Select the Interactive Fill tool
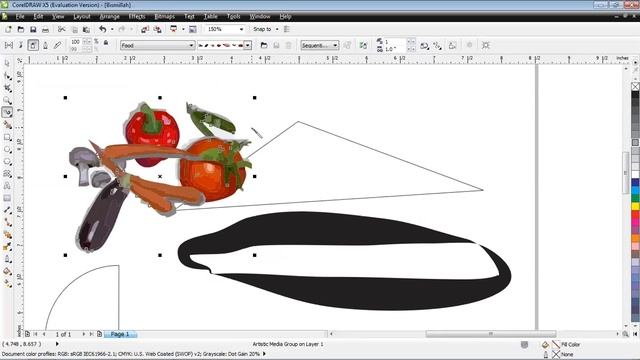Viewport: 640px width, 360px height. (x=7, y=283)
